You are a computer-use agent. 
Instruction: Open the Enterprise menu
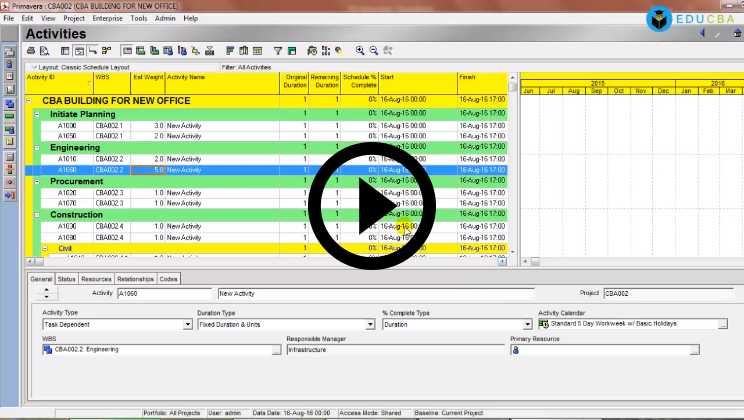point(108,18)
